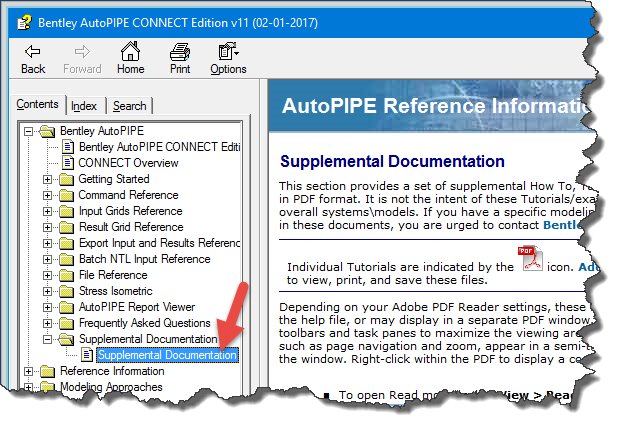622x427 pixels.
Task: Select the Supplemental Documentation folder label
Action: point(148,339)
